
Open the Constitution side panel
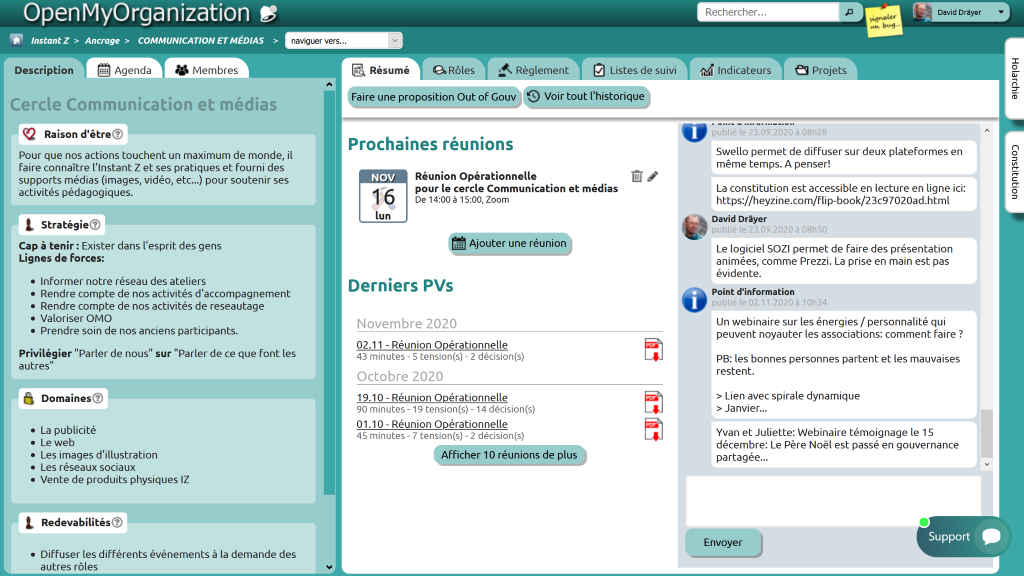click(x=1014, y=171)
